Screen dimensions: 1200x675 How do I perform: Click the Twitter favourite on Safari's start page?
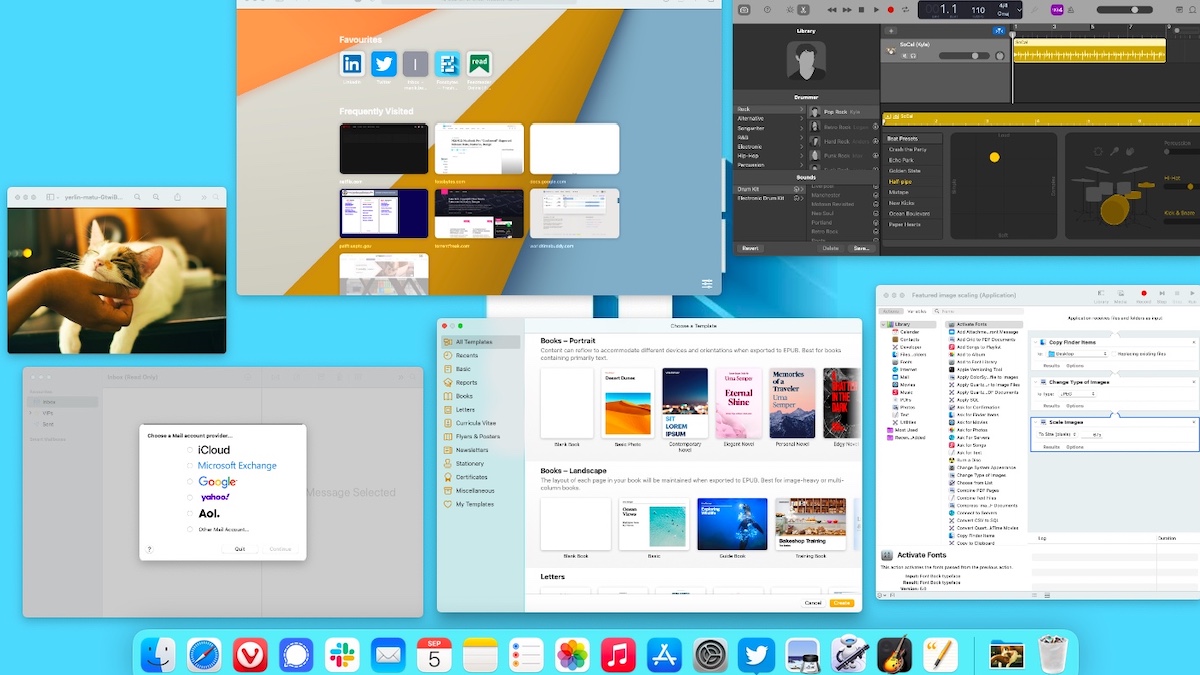(384, 62)
